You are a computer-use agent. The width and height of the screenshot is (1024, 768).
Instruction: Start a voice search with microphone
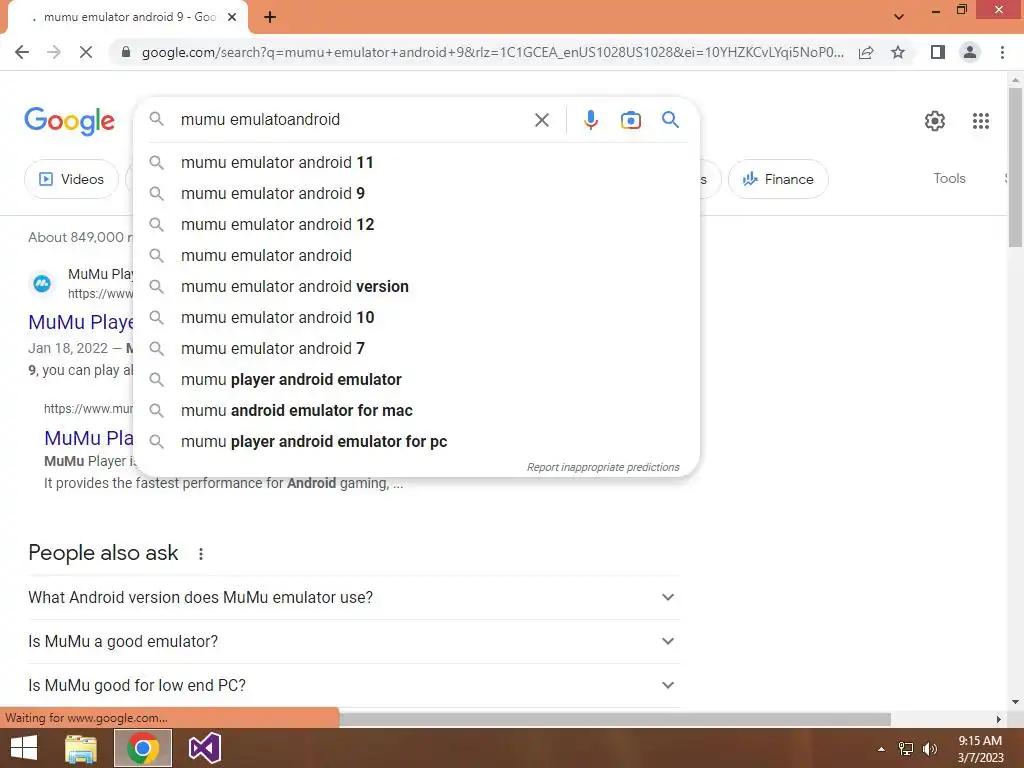[x=590, y=120]
